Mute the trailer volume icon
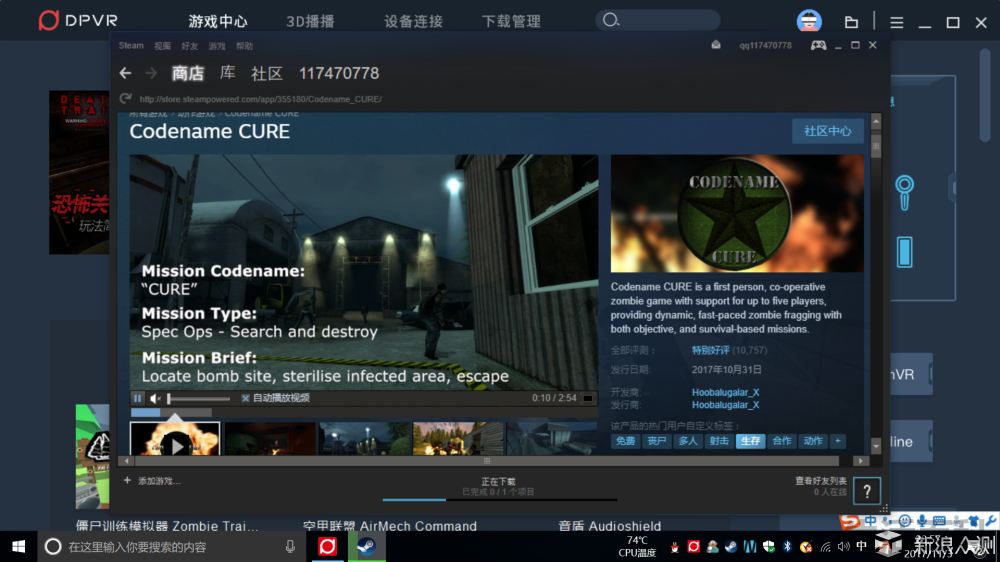 pyautogui.click(x=155, y=398)
